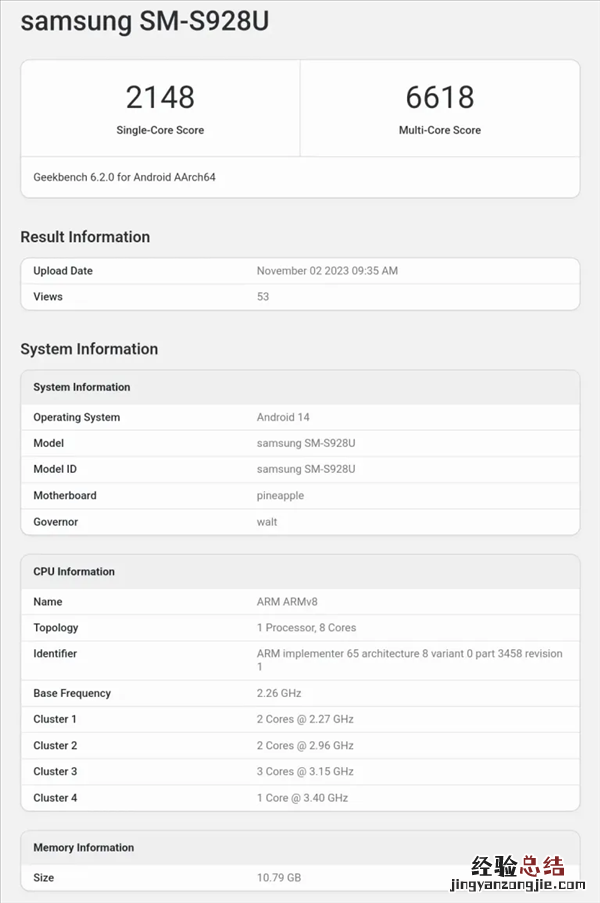Select the Geekbench 6.2.0 for Android text

pos(124,177)
